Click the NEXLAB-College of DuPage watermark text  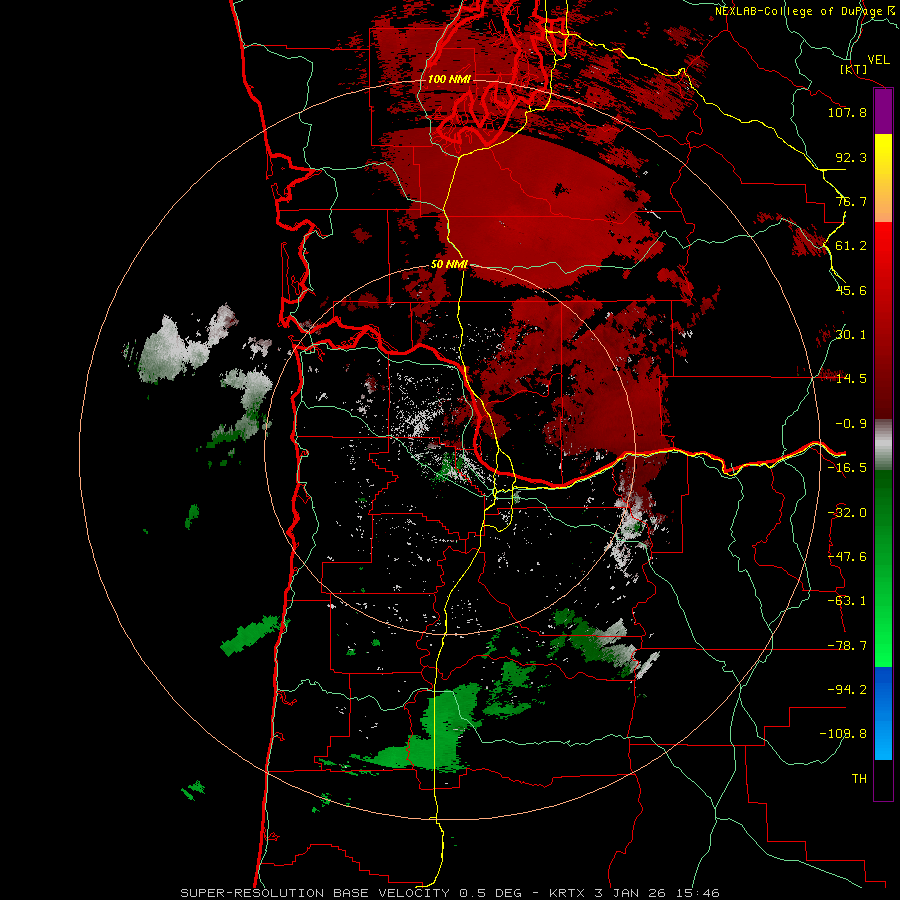click(x=804, y=11)
